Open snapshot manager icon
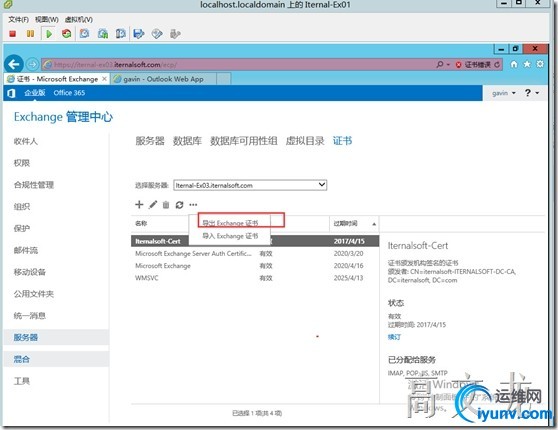 click(x=121, y=34)
